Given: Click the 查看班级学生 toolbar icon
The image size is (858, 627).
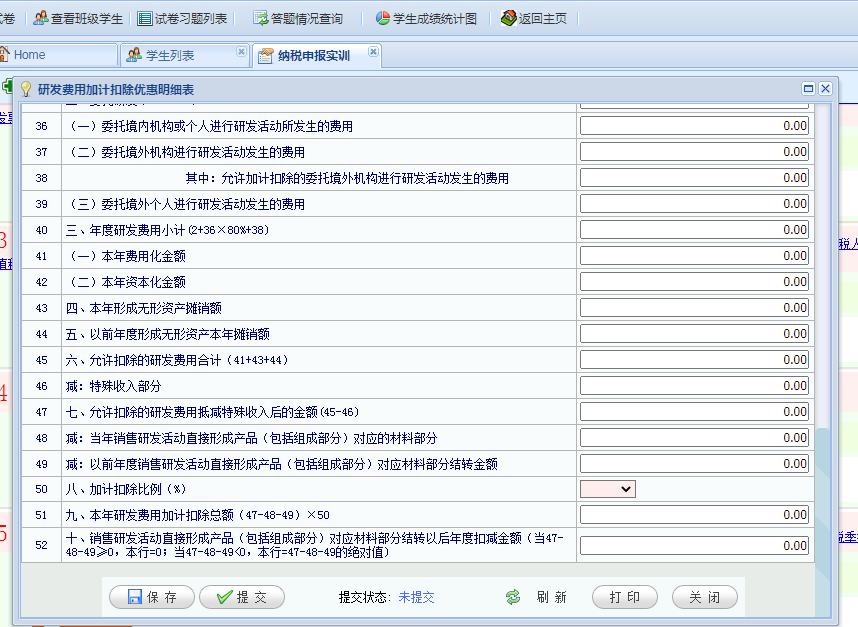Looking at the screenshot, I should 41,18.
